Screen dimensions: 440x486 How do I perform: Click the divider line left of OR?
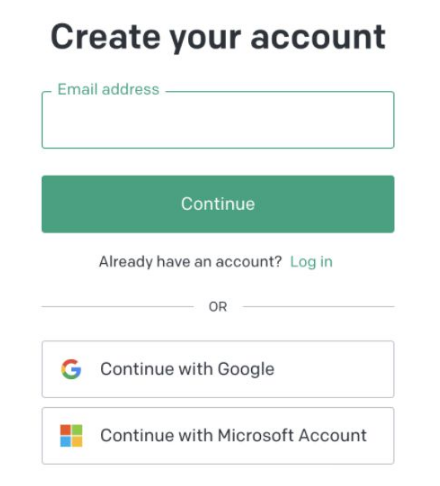[118, 306]
